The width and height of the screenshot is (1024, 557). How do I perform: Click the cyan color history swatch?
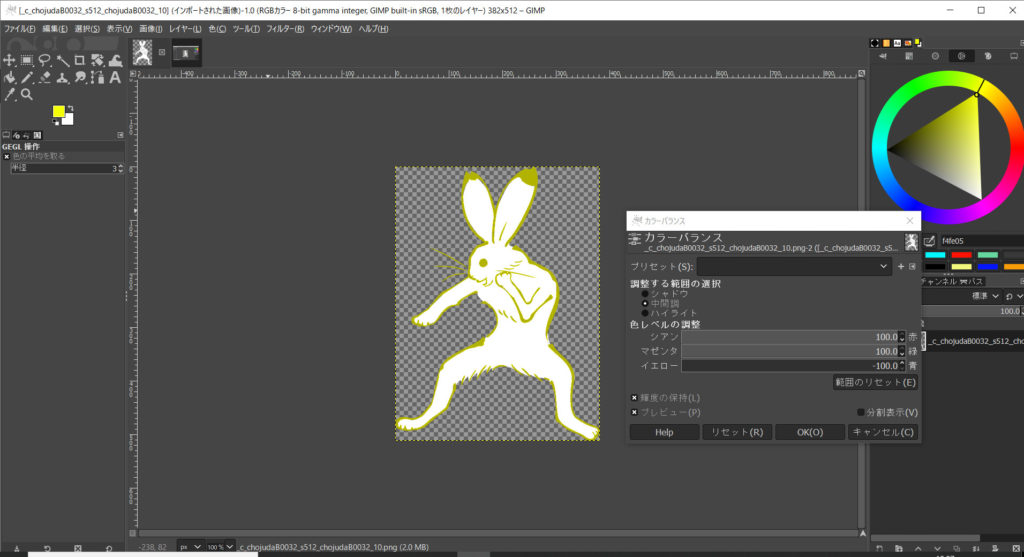(935, 255)
